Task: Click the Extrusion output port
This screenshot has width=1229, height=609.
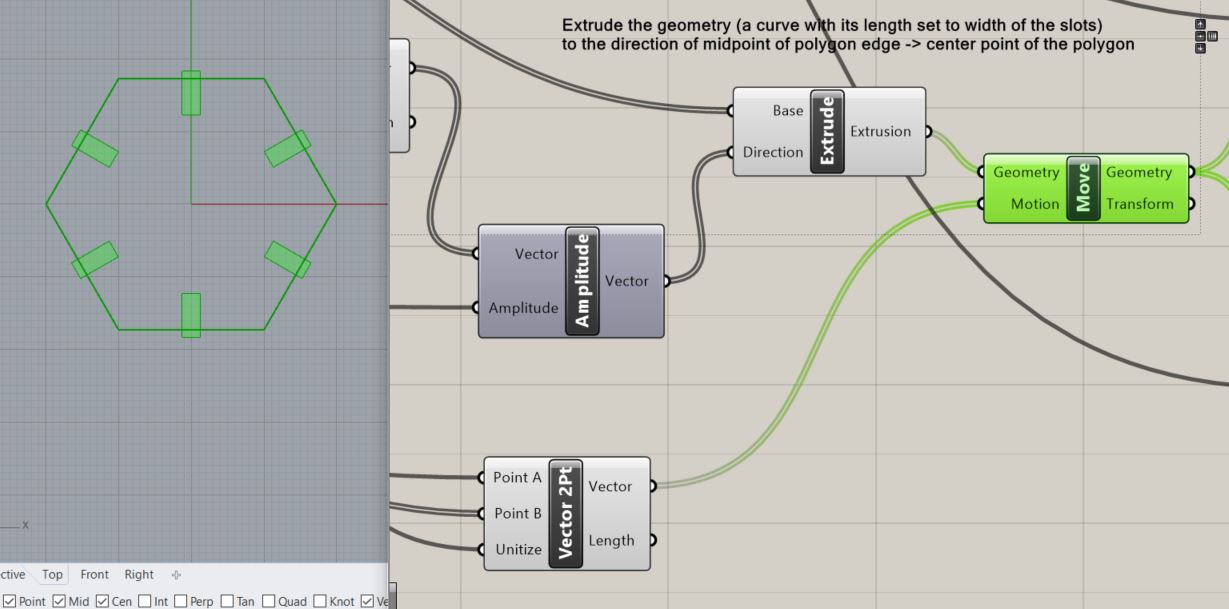Action: click(x=929, y=131)
